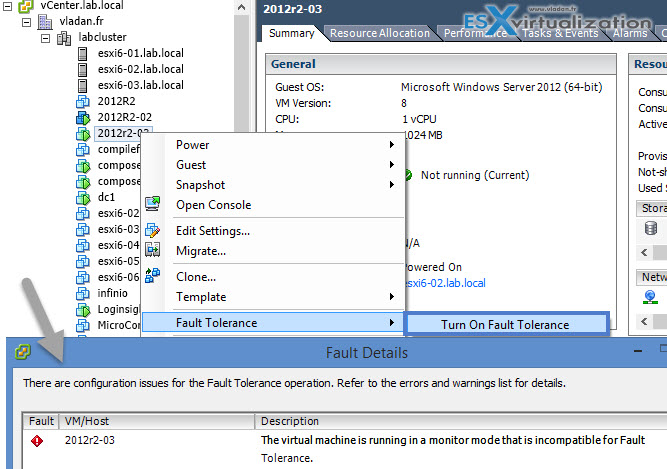Viewport: 667px width, 469px height.
Task: Click the vCenter.lab.local server icon
Action: click(x=26, y=6)
